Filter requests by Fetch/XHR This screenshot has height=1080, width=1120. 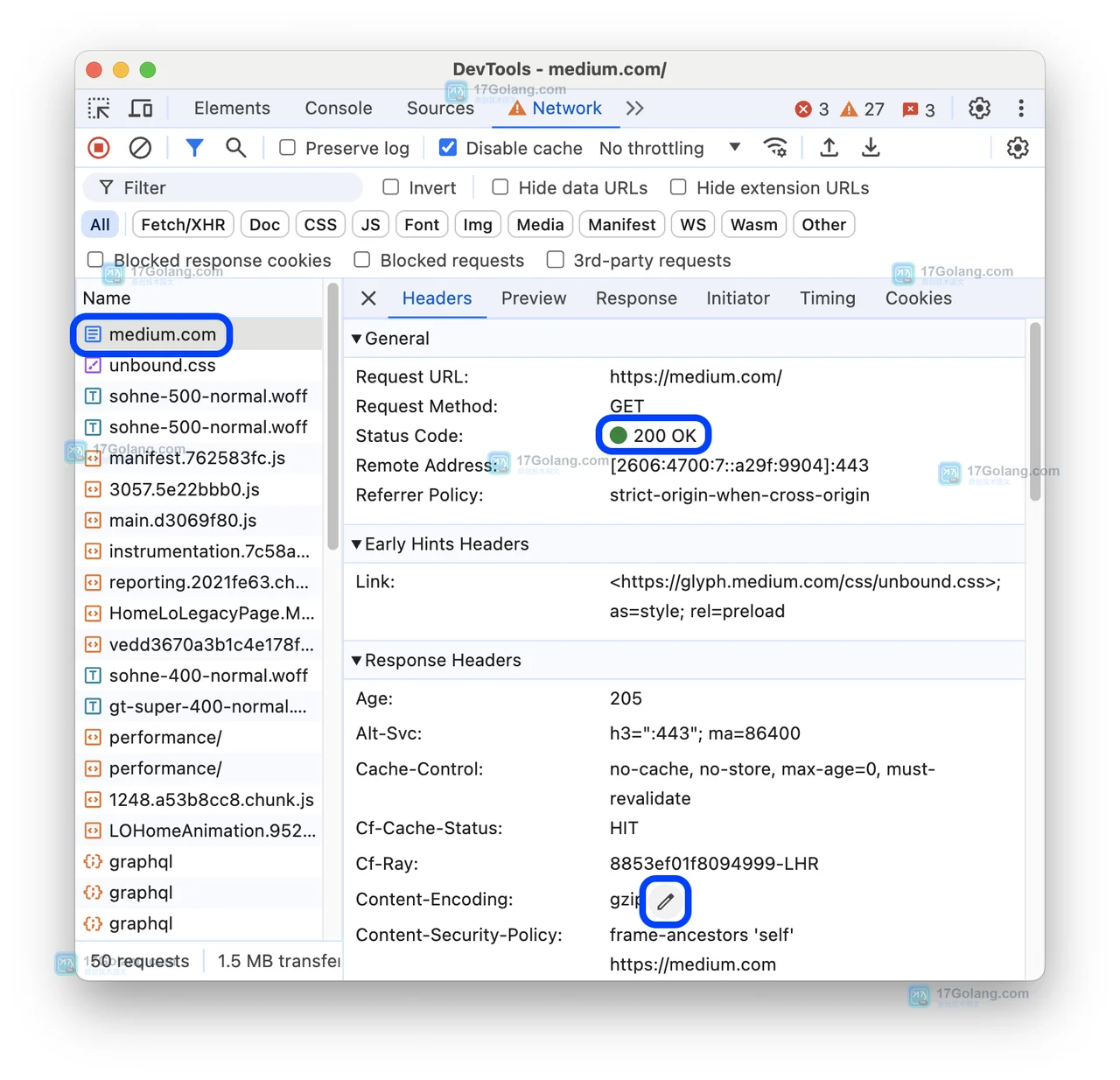coord(183,225)
